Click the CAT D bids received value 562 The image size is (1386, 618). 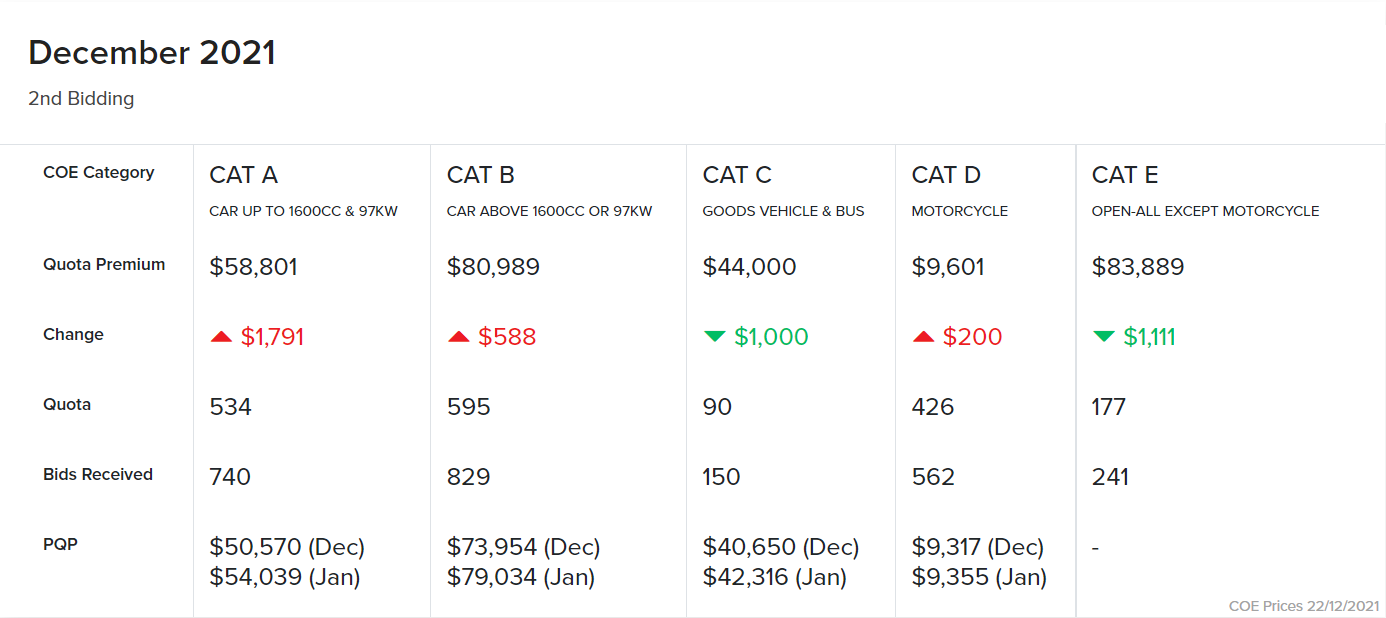pos(933,477)
